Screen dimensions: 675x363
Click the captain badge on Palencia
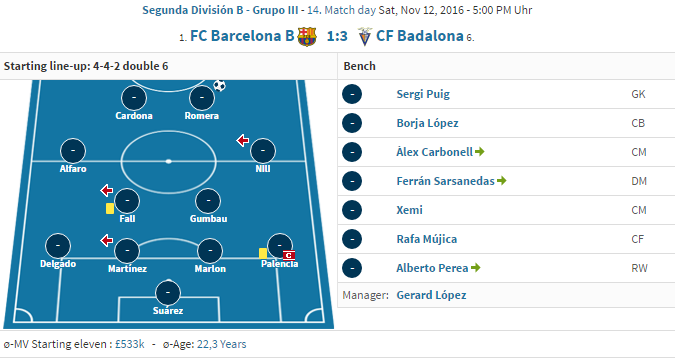(x=289, y=255)
